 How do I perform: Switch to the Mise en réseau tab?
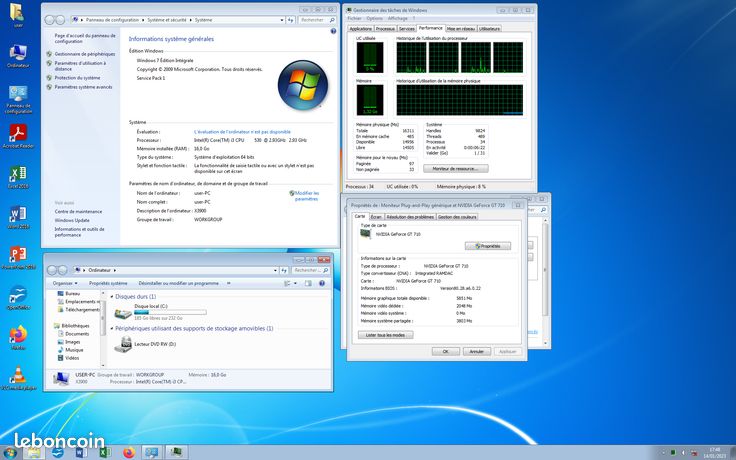(461, 29)
